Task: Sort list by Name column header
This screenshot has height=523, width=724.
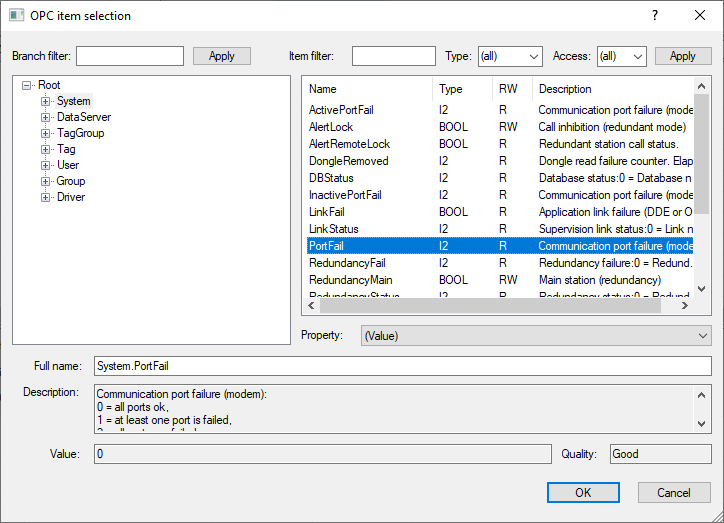Action: tap(367, 89)
